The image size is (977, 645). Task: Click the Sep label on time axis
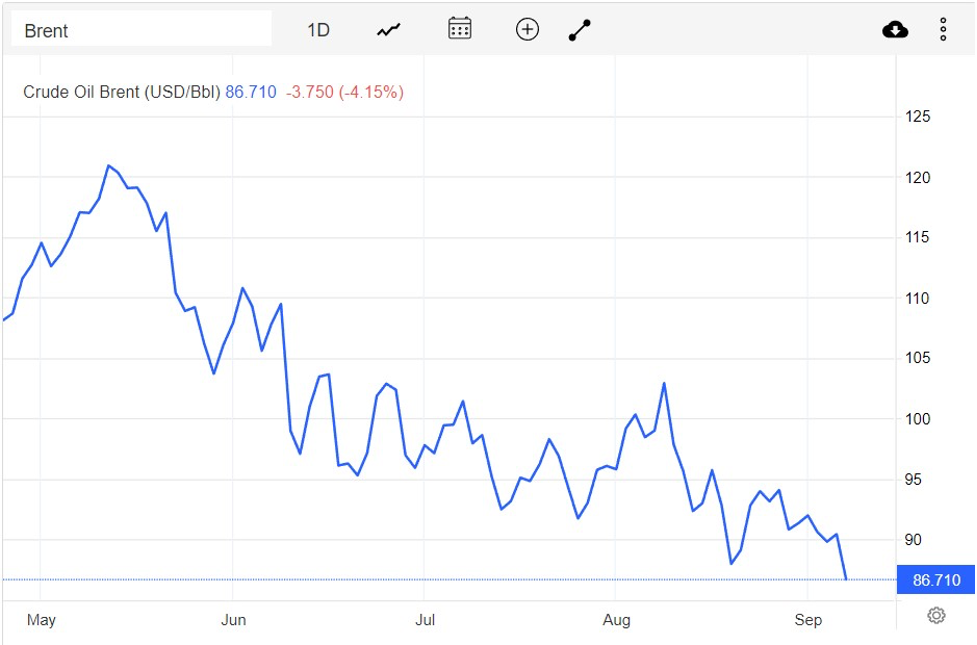(808, 620)
